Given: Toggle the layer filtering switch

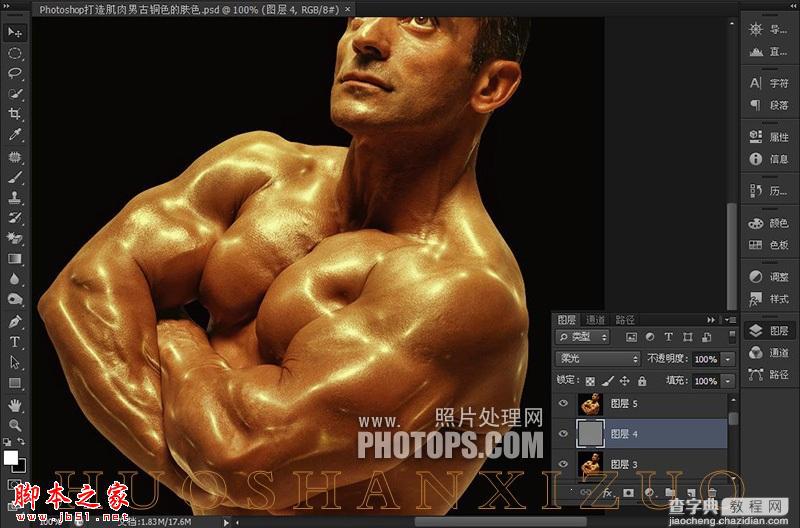Looking at the screenshot, I should coord(732,337).
